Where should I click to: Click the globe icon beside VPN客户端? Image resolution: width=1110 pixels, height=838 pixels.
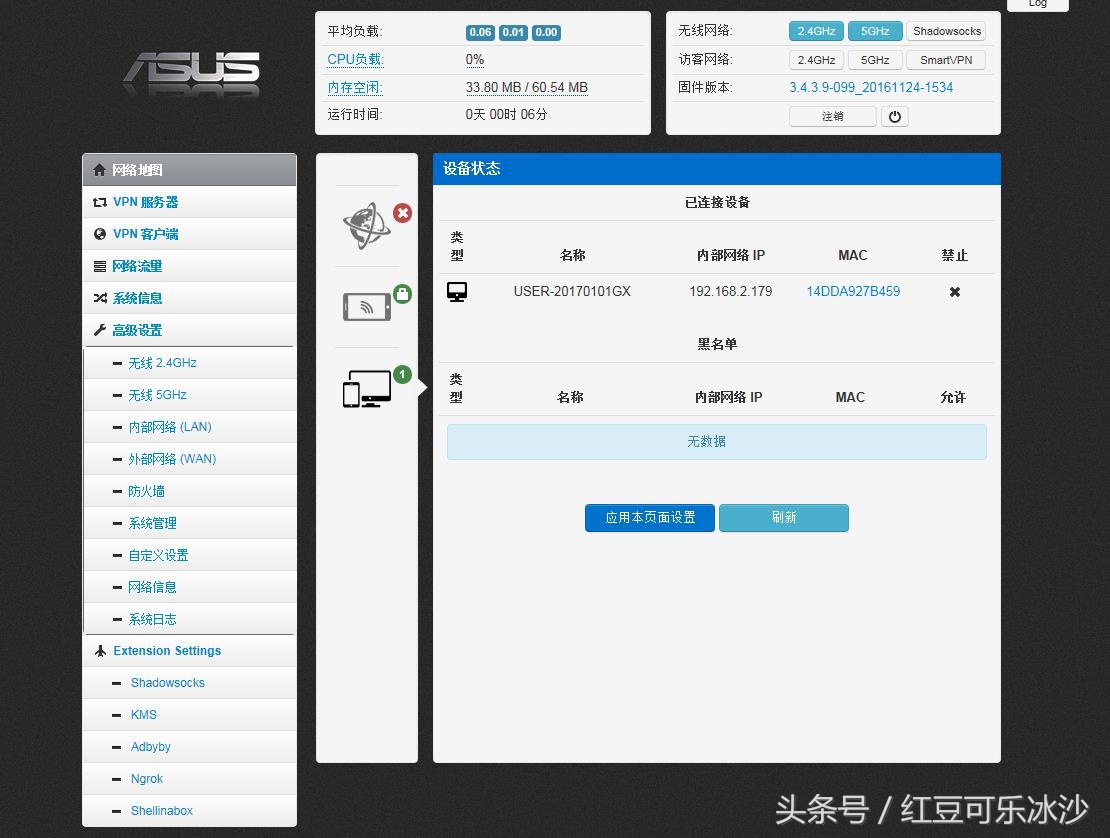click(99, 233)
